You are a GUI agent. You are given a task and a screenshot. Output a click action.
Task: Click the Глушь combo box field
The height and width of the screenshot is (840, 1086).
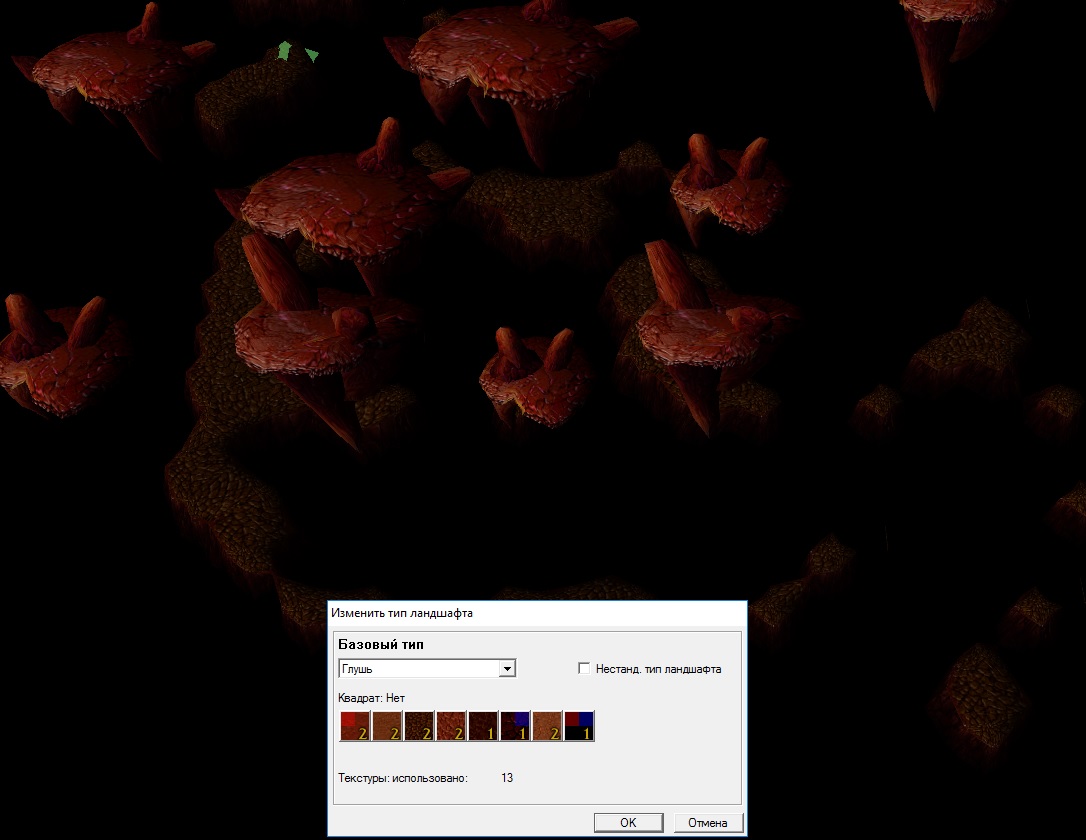tap(427, 669)
